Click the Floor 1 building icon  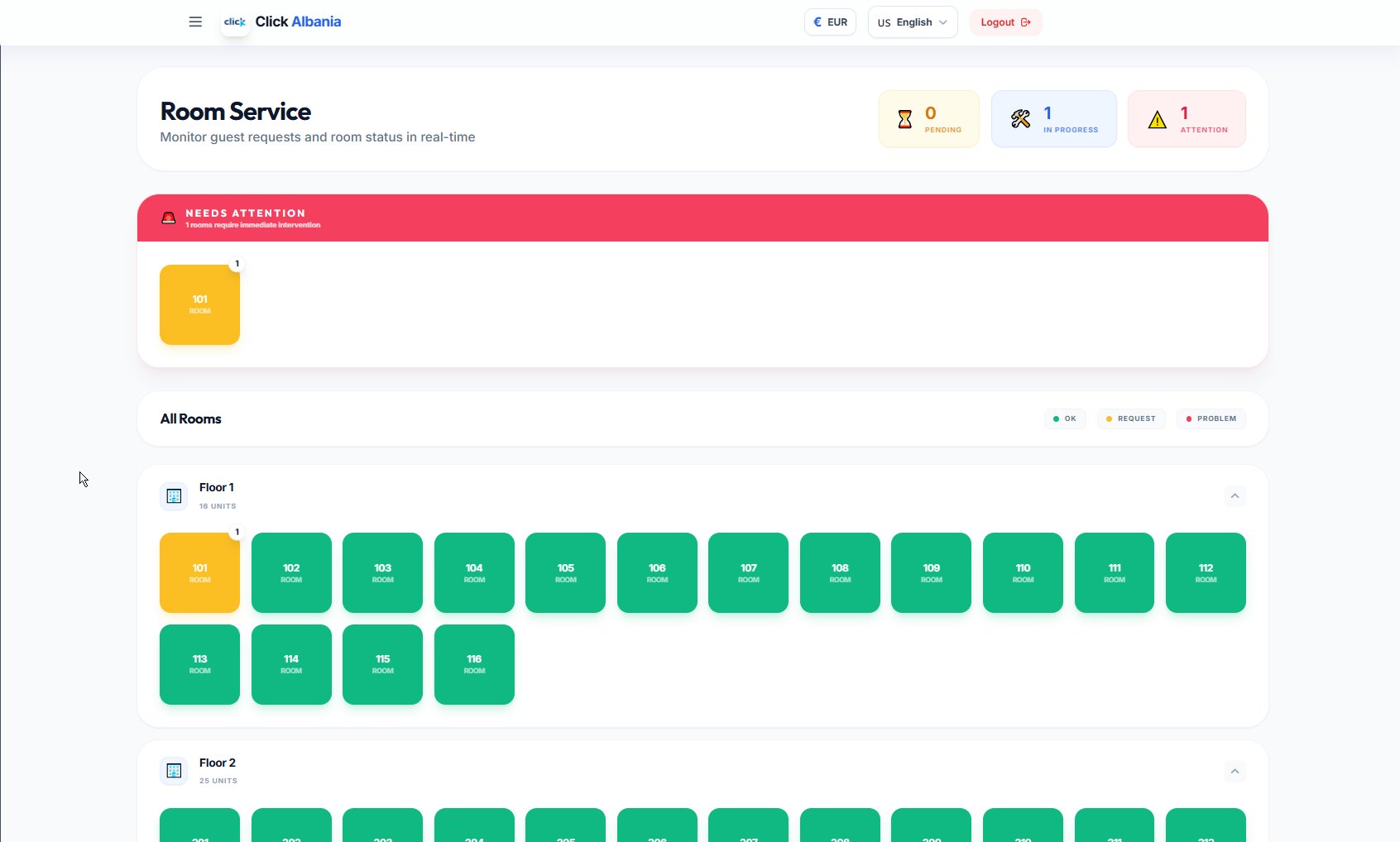tap(174, 496)
